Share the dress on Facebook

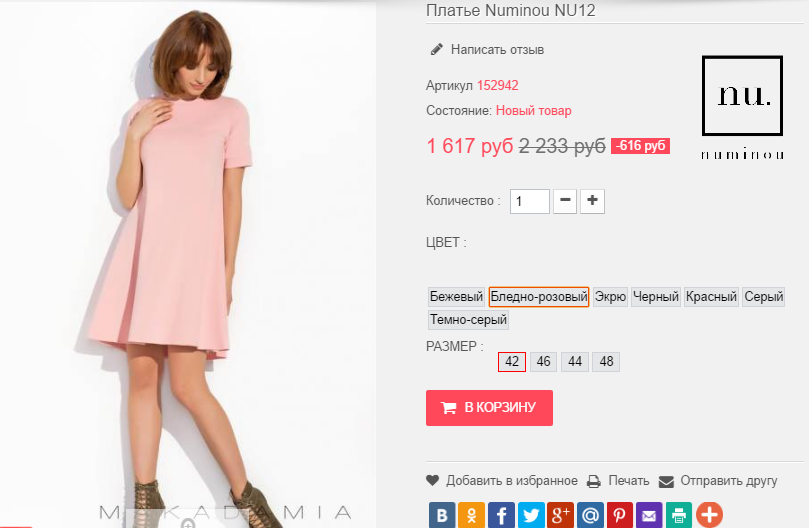click(x=501, y=515)
